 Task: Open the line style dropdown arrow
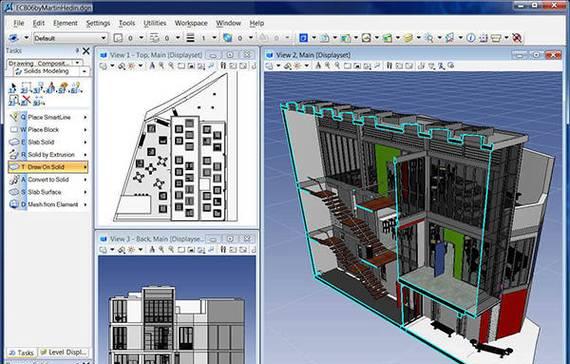178,38
